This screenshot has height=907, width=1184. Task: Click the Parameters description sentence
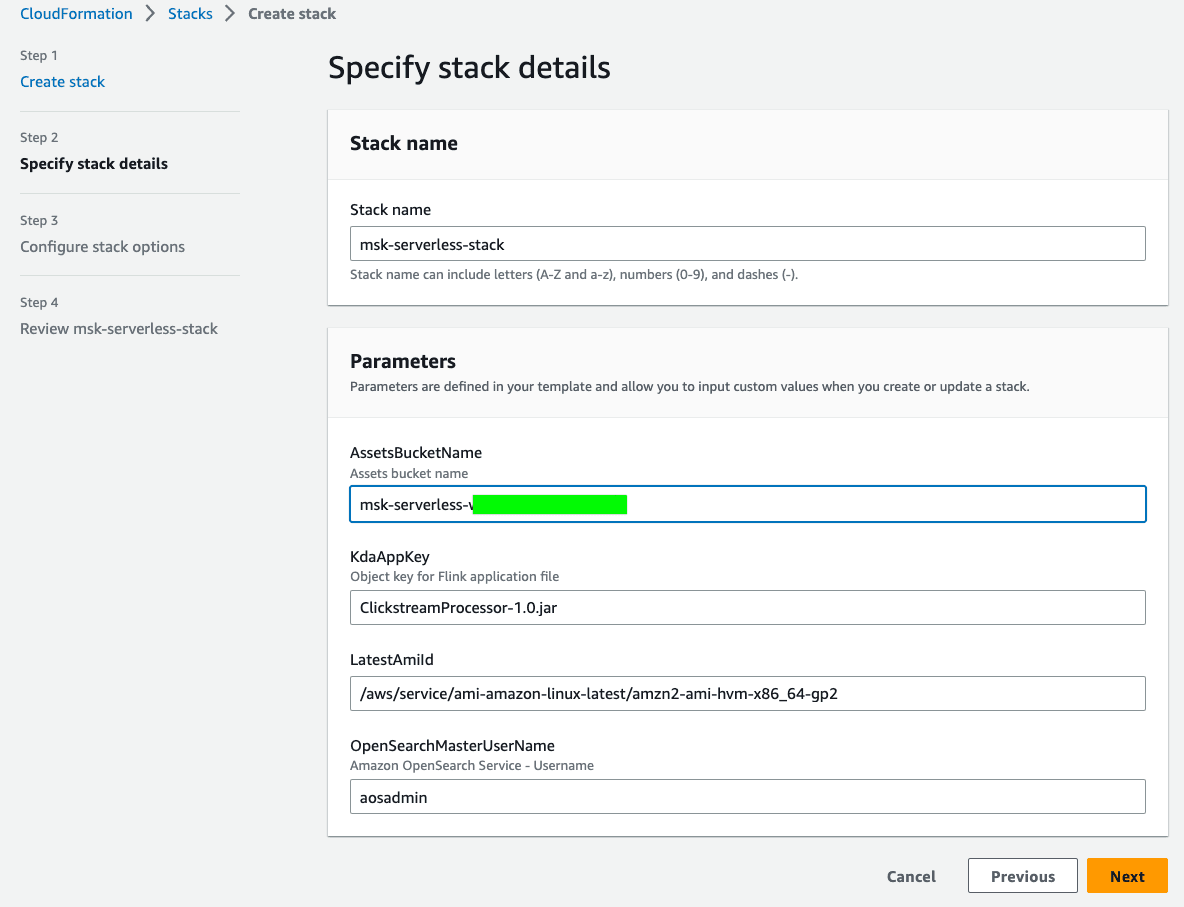[x=689, y=387]
